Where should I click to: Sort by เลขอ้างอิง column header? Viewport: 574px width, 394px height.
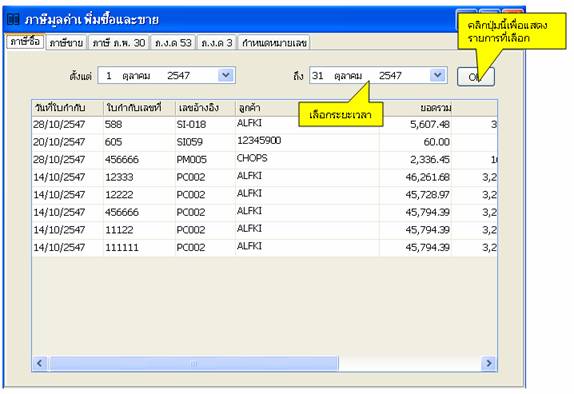click(205, 108)
